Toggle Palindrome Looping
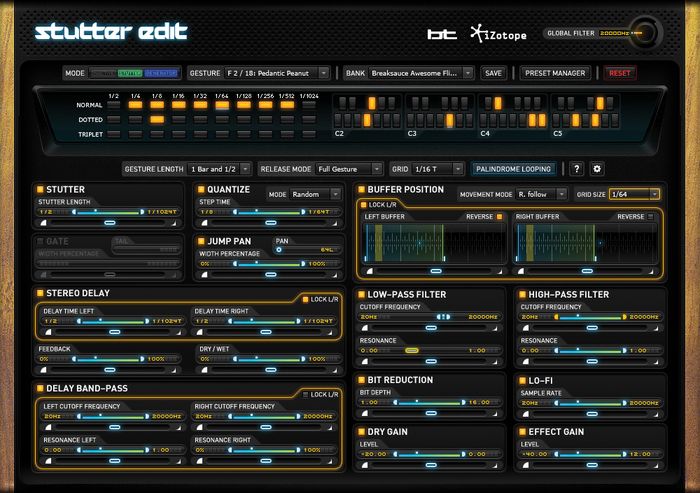The height and width of the screenshot is (493, 700). point(513,169)
